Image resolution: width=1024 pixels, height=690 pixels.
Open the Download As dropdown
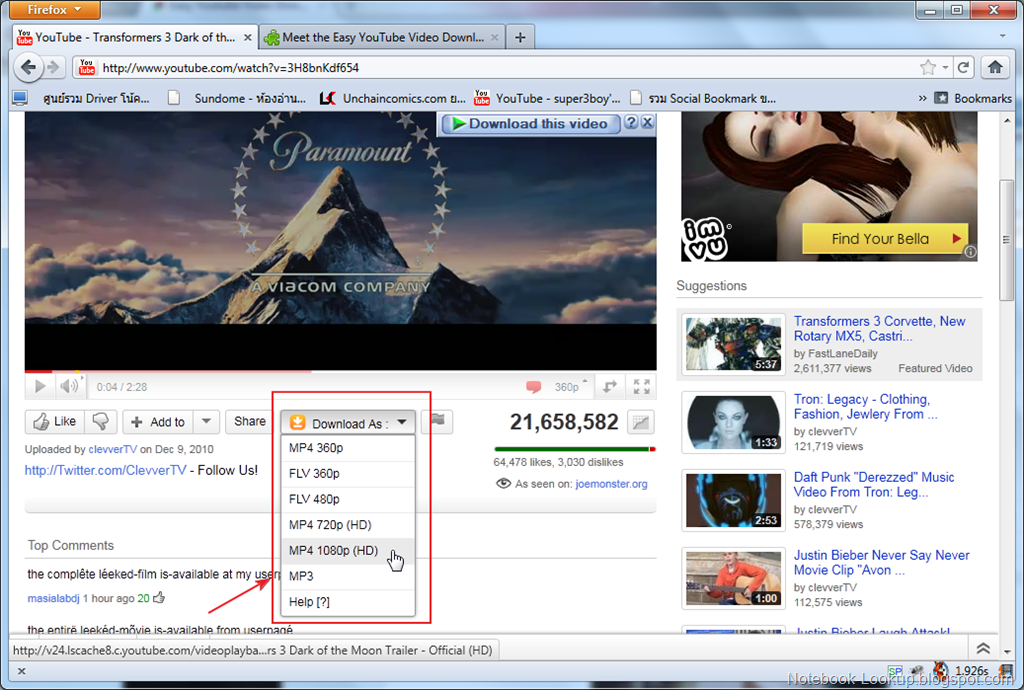click(x=349, y=423)
